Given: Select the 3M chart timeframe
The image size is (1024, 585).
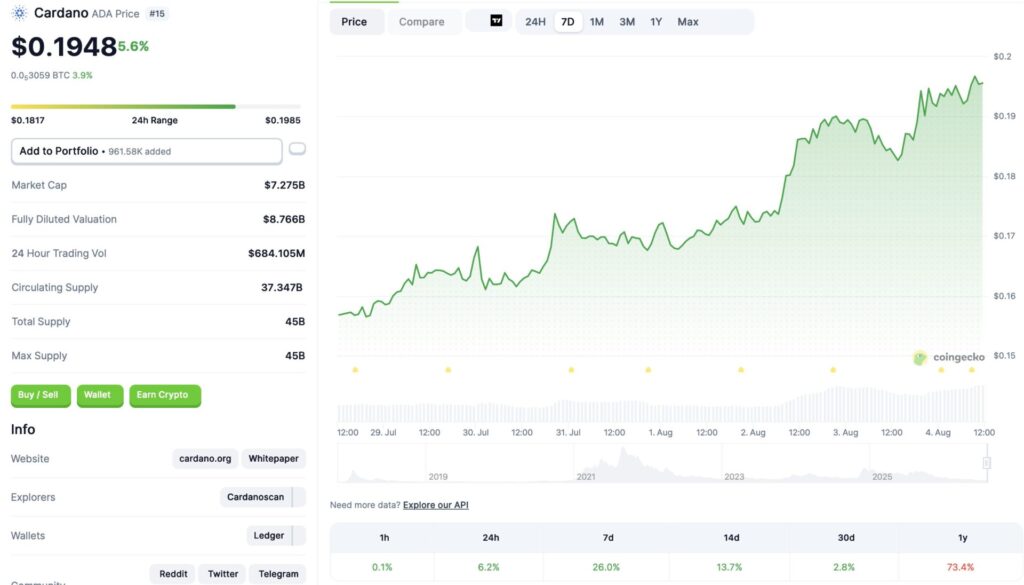Looking at the screenshot, I should 627,22.
